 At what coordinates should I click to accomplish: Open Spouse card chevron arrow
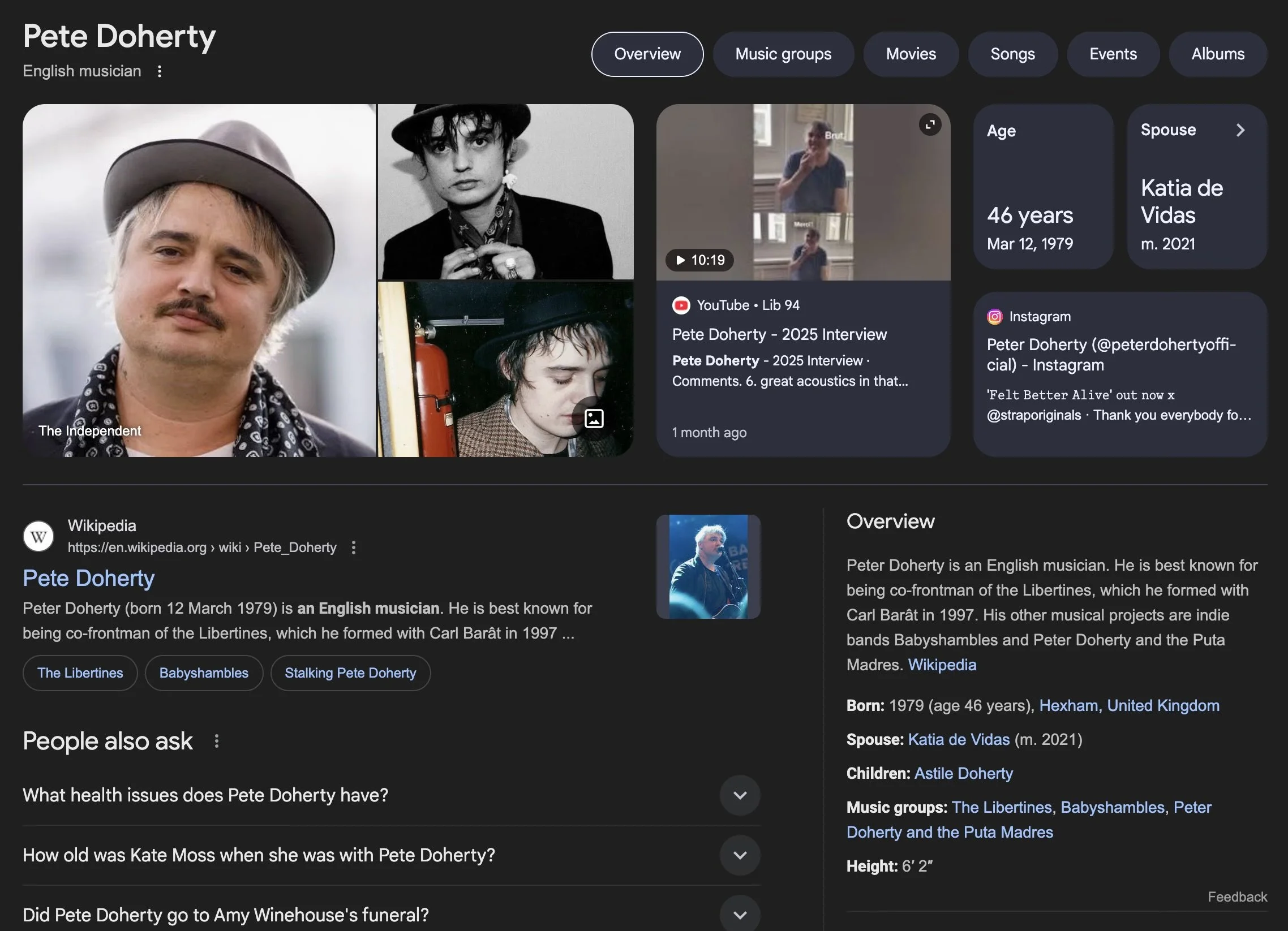click(1240, 130)
